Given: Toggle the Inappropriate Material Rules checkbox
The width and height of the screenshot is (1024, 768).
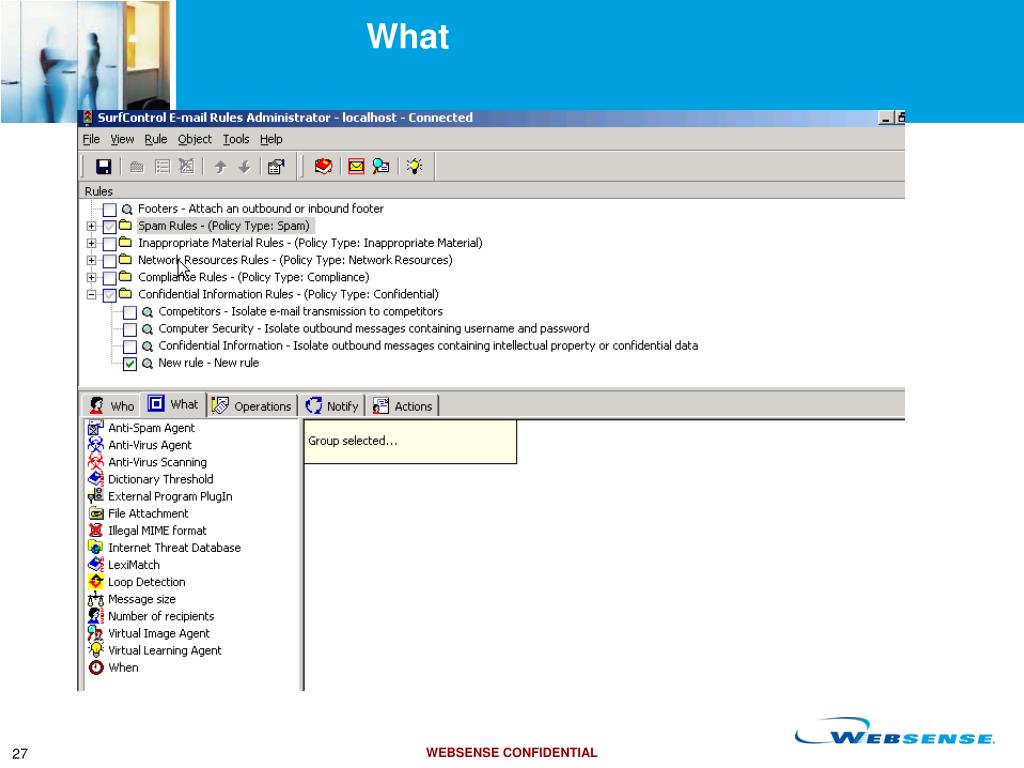Looking at the screenshot, I should tap(110, 243).
